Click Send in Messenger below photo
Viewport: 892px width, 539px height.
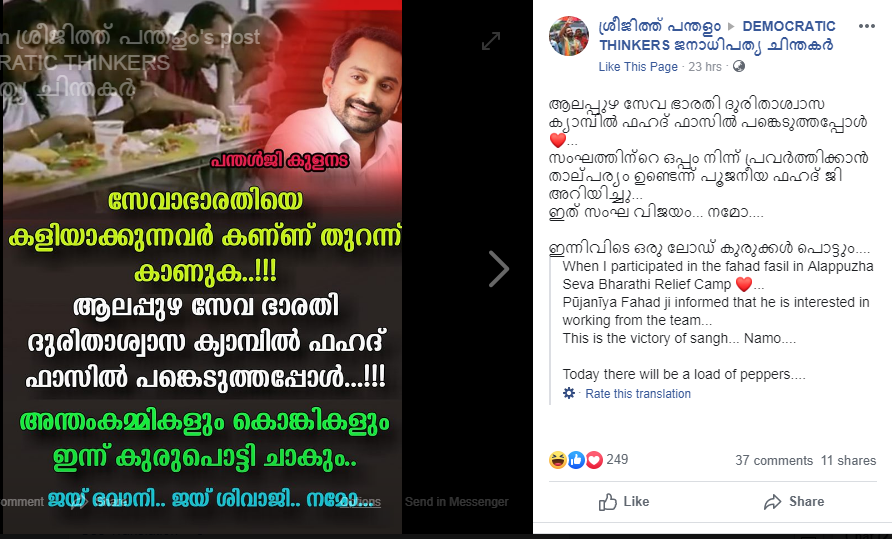456,501
